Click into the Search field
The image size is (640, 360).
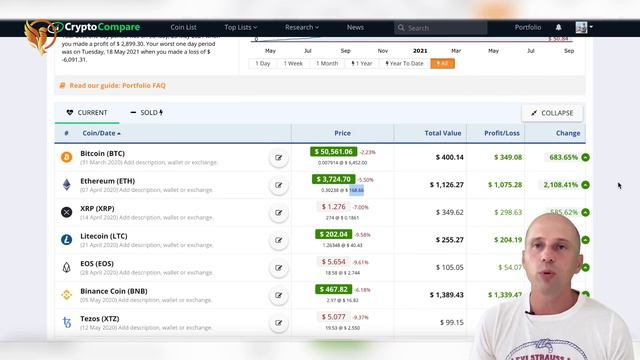(441, 28)
